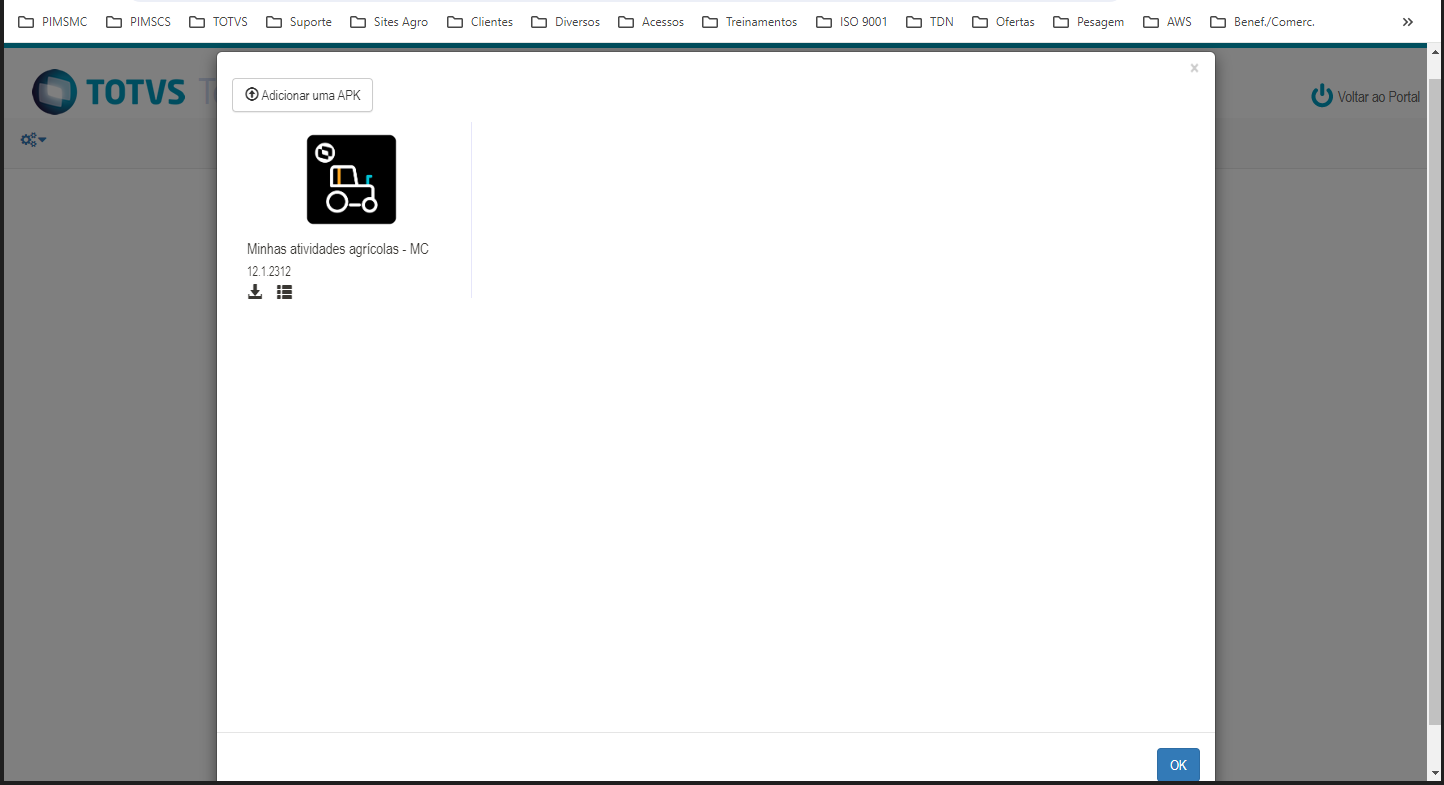This screenshot has height=785, width=1444.
Task: Click Adicionar uma APK button
Action: pyautogui.click(x=302, y=95)
